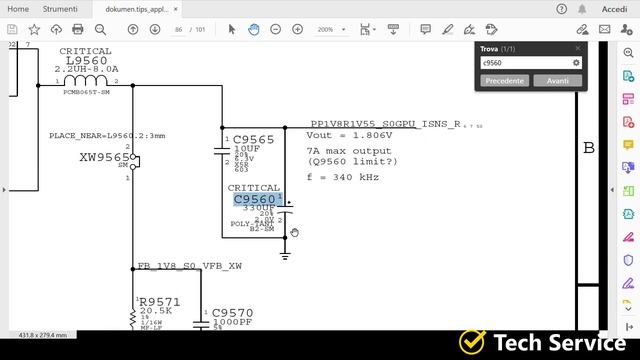The width and height of the screenshot is (640, 360).
Task: Click the page number field 86
Action: point(178,29)
